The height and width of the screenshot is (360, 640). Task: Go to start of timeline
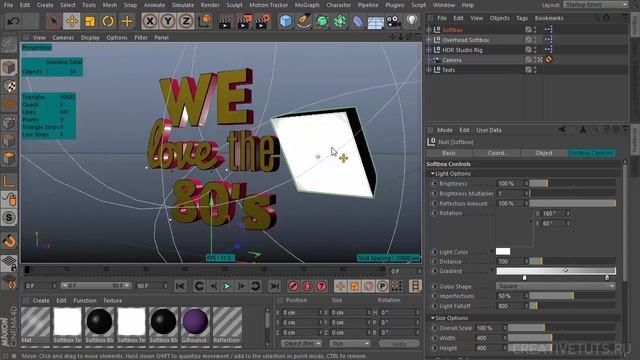click(x=180, y=286)
